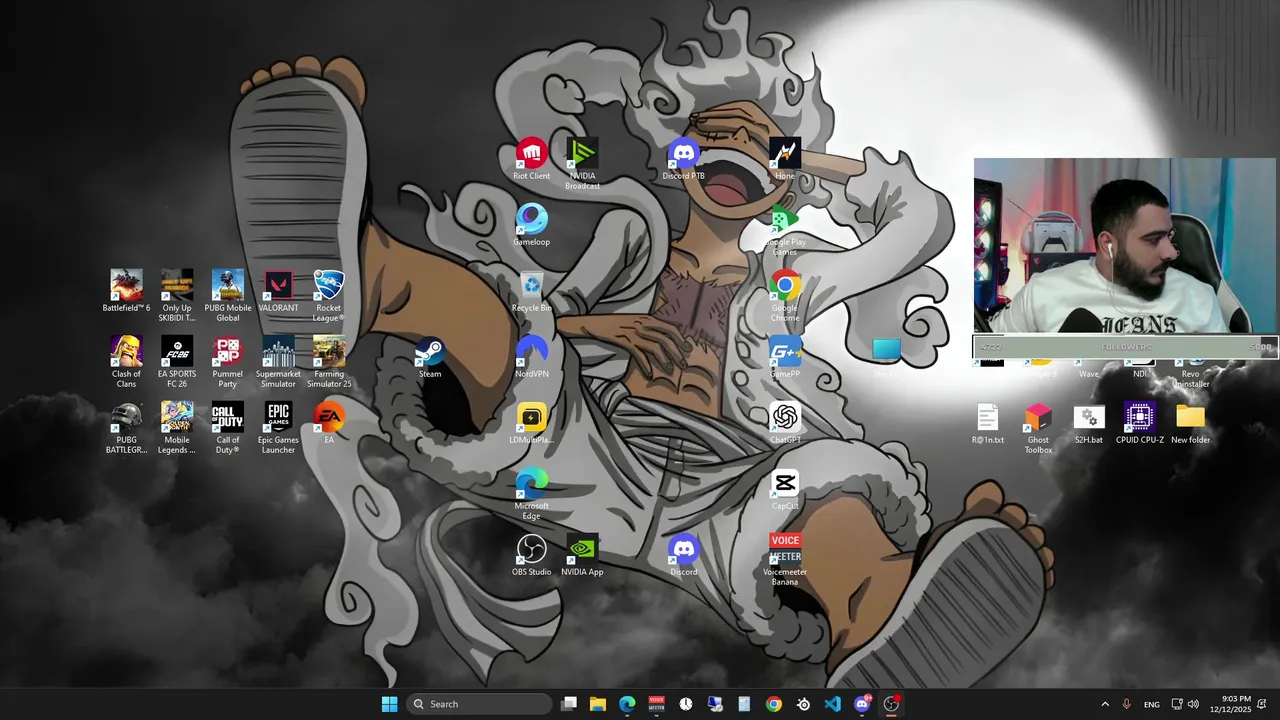1280x720 pixels.
Task: Open the Rocket League shortcut
Action: tap(329, 296)
